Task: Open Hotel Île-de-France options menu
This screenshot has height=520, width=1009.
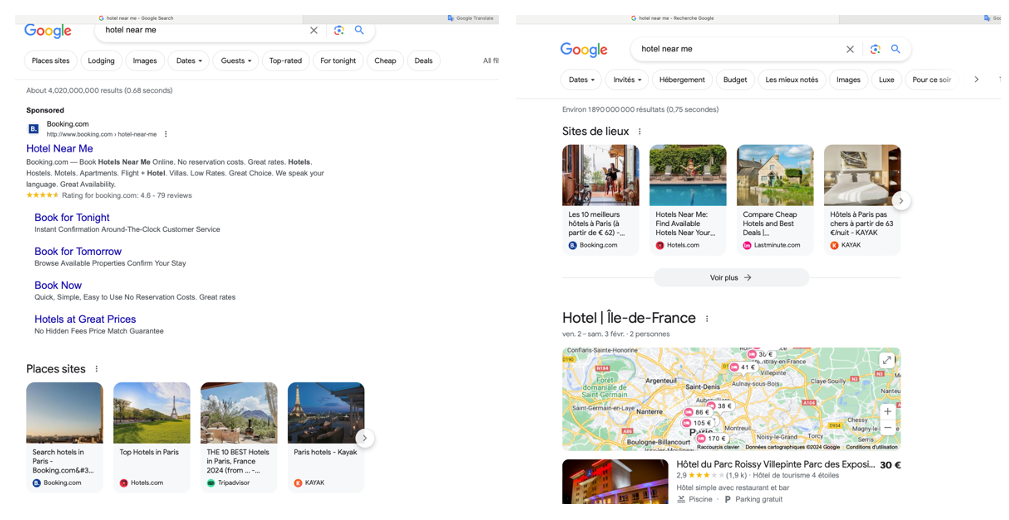Action: click(707, 319)
